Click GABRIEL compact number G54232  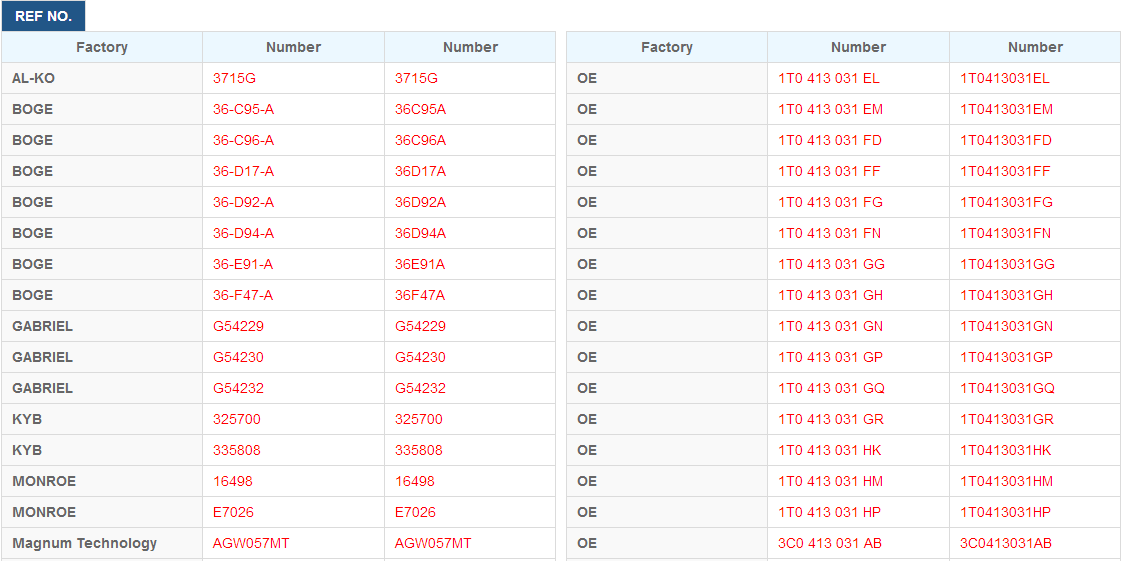point(421,388)
